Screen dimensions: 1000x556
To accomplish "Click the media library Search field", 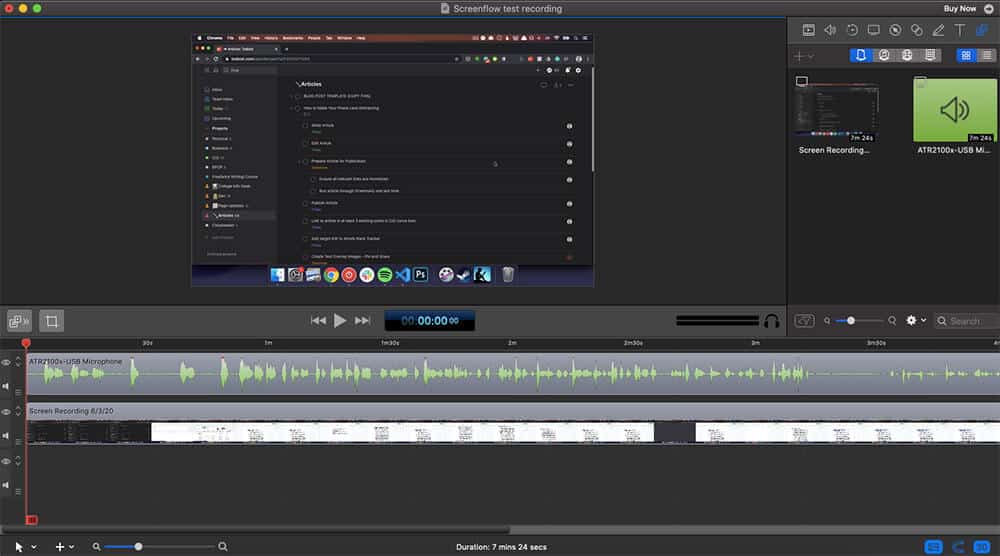I will point(966,321).
